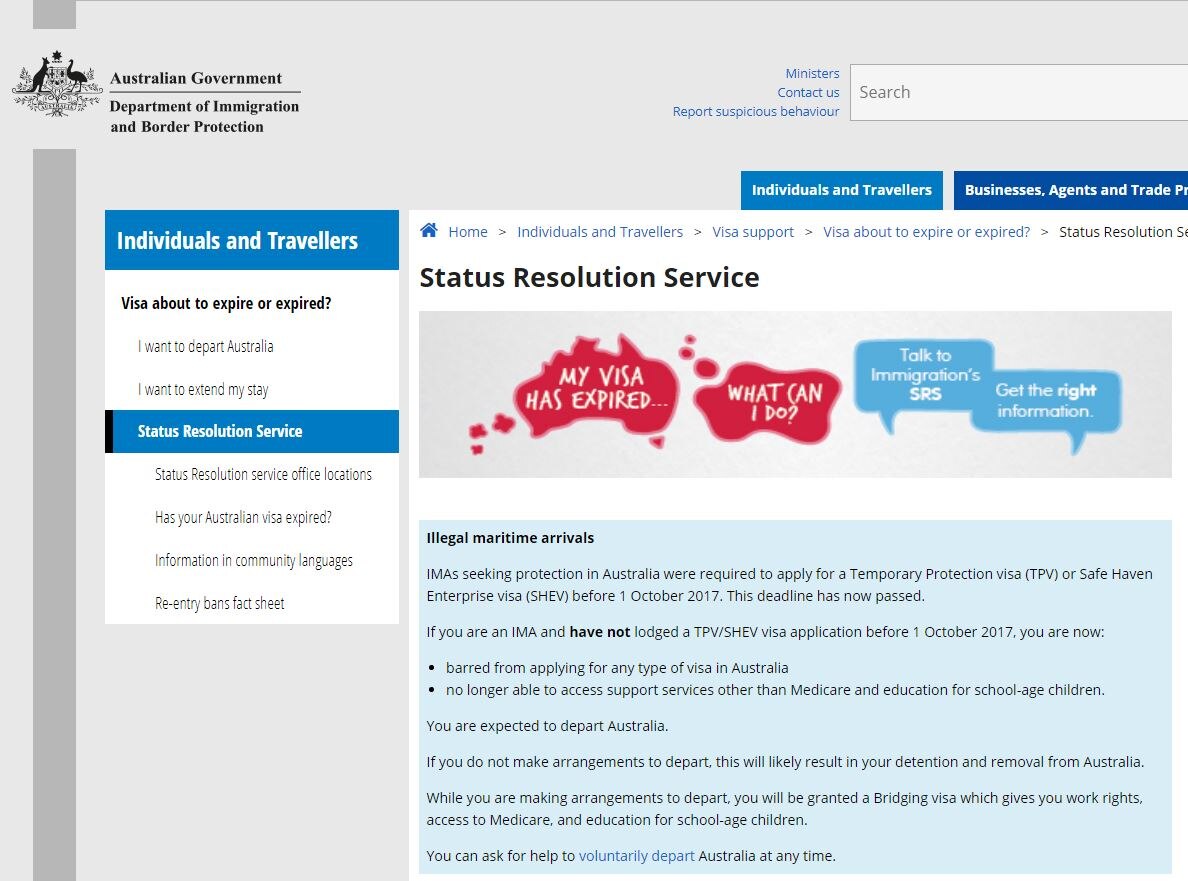The image size is (1188, 881).
Task: Open the Individuals and Travellers tab
Action: click(841, 190)
